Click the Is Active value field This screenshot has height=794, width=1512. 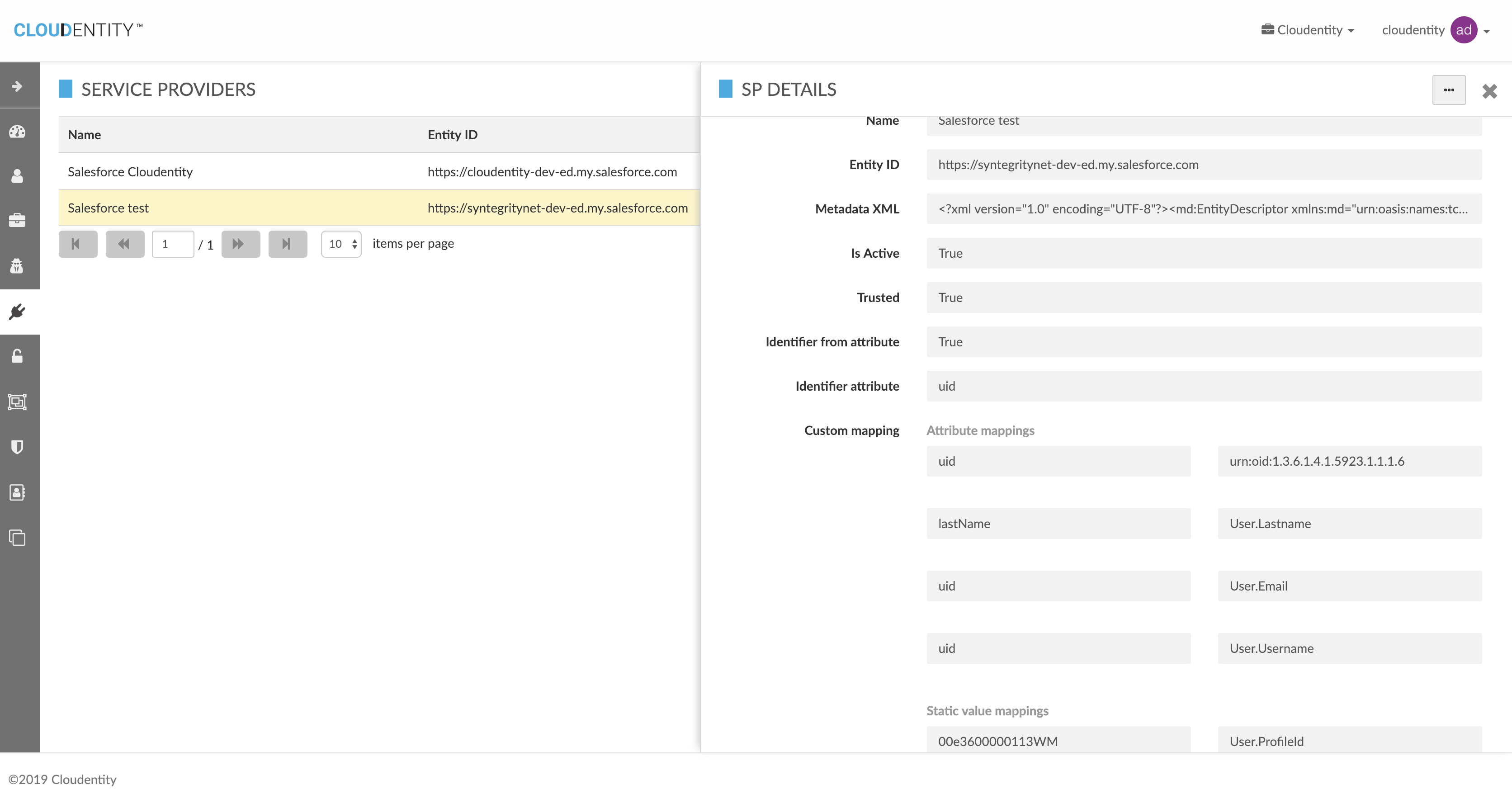pyautogui.click(x=1204, y=253)
